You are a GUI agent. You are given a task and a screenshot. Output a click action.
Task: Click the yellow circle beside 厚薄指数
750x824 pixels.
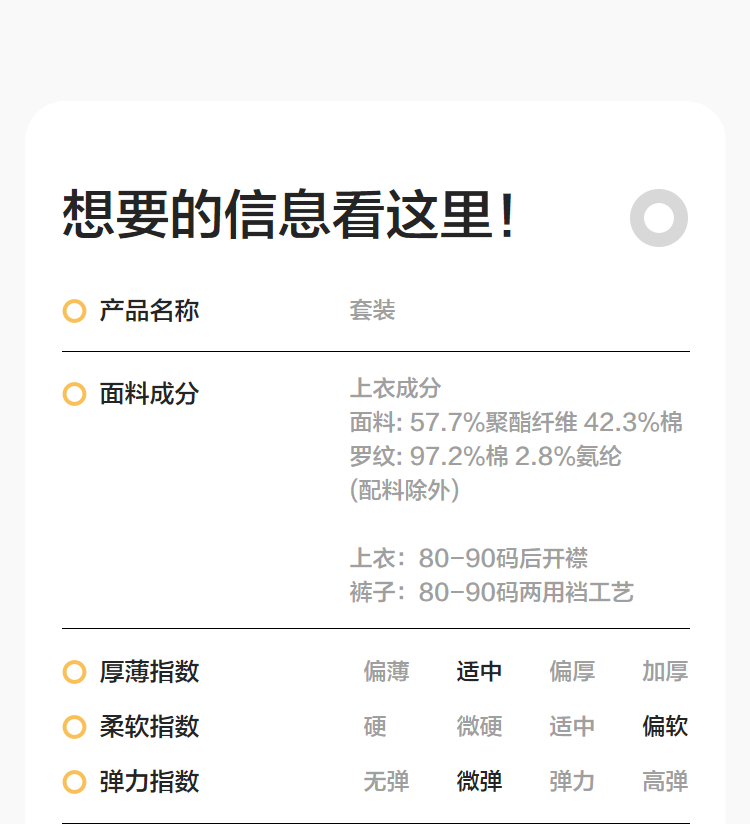point(74,672)
